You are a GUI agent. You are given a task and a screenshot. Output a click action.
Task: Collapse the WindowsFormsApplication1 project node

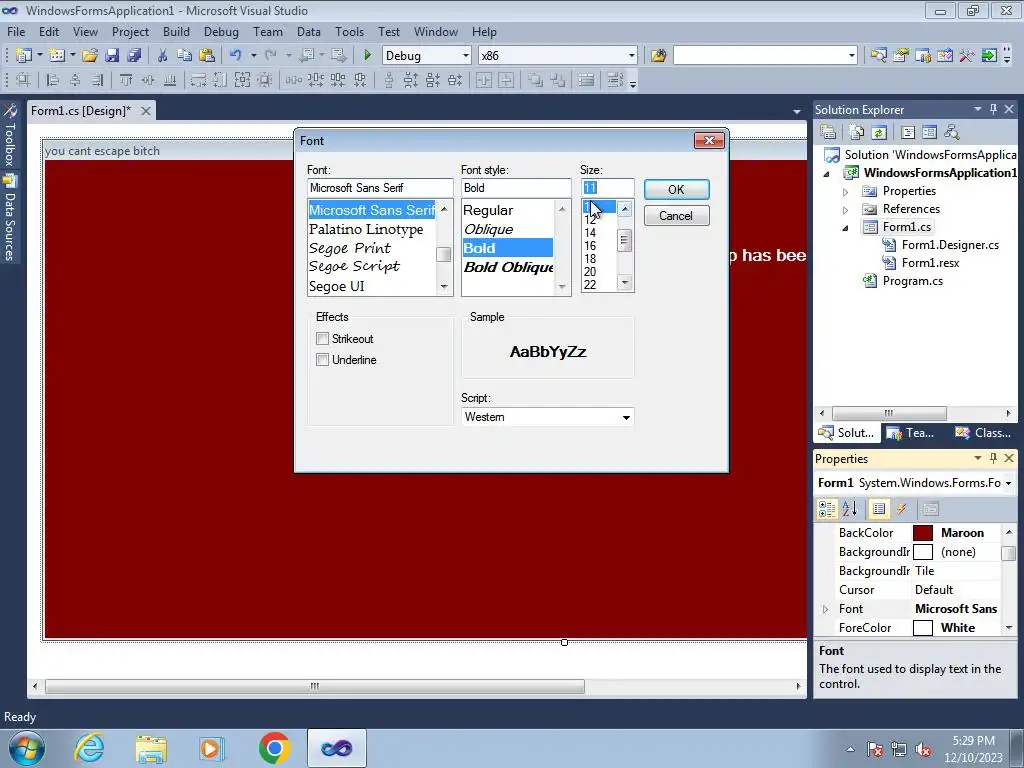(826, 174)
